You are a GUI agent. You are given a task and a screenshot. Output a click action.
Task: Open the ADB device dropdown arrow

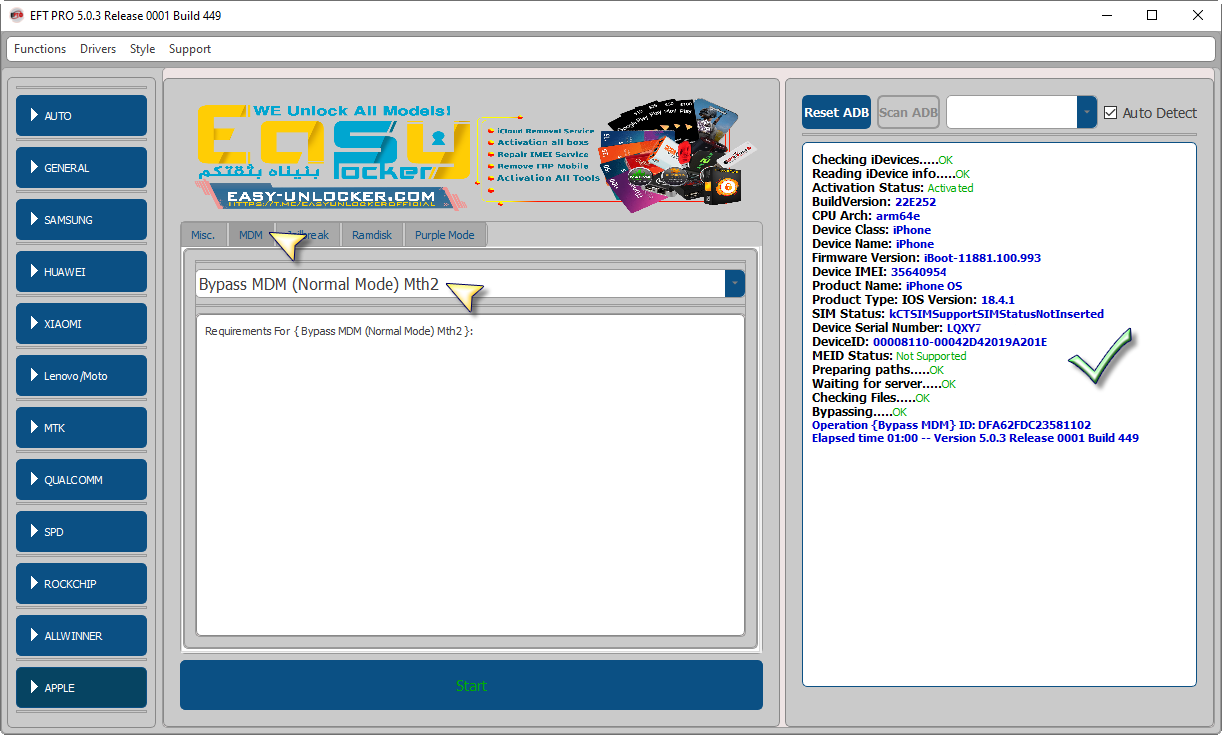click(1086, 112)
